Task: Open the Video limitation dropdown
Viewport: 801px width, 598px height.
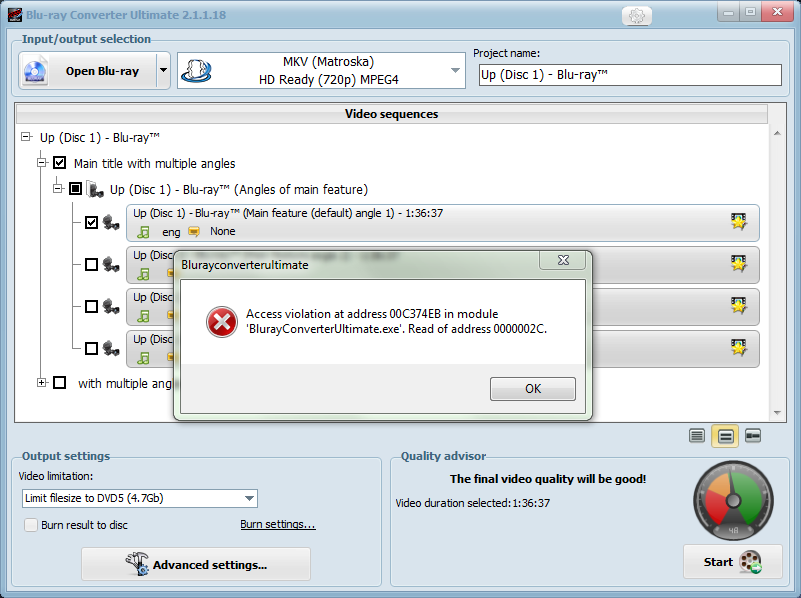Action: 139,498
